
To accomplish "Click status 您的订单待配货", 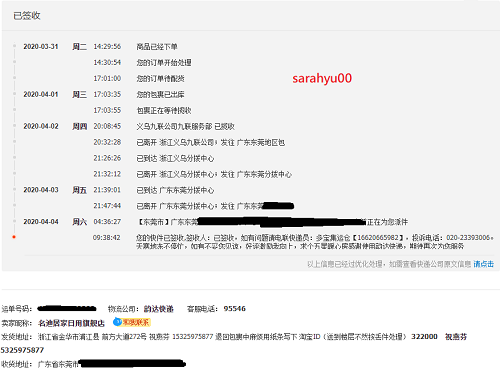I will click(x=160, y=79).
